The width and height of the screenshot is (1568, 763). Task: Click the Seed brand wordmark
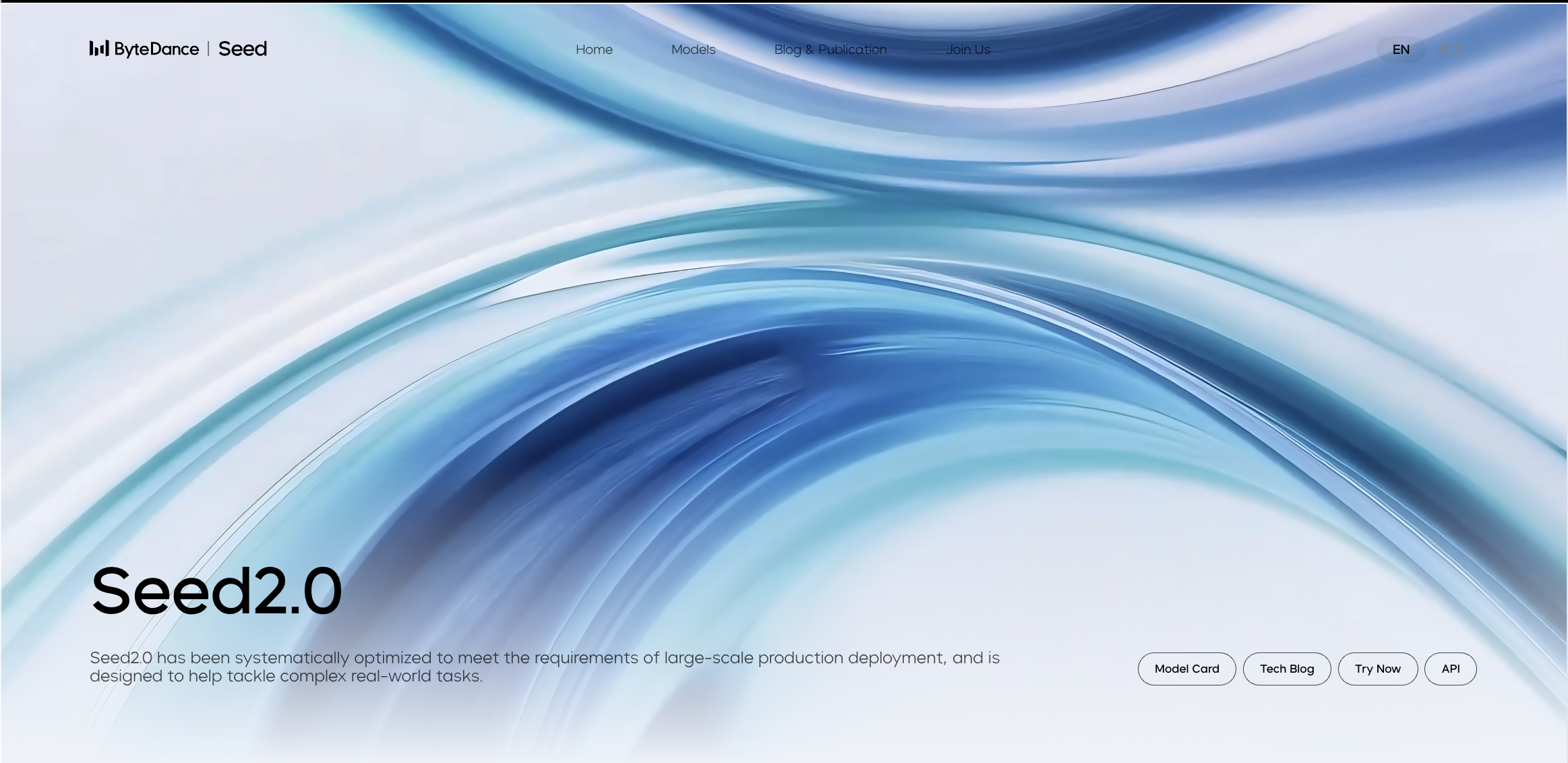pos(243,49)
